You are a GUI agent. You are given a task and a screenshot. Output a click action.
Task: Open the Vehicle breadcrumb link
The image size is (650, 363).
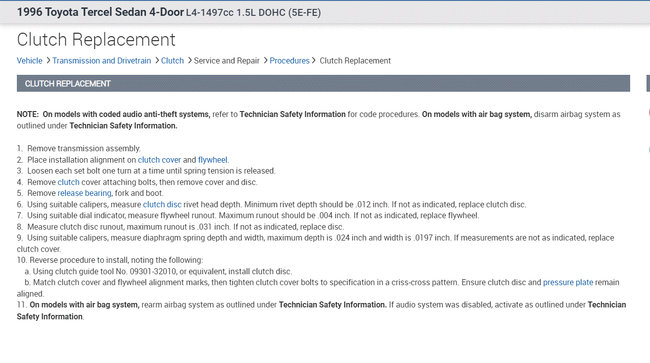29,60
